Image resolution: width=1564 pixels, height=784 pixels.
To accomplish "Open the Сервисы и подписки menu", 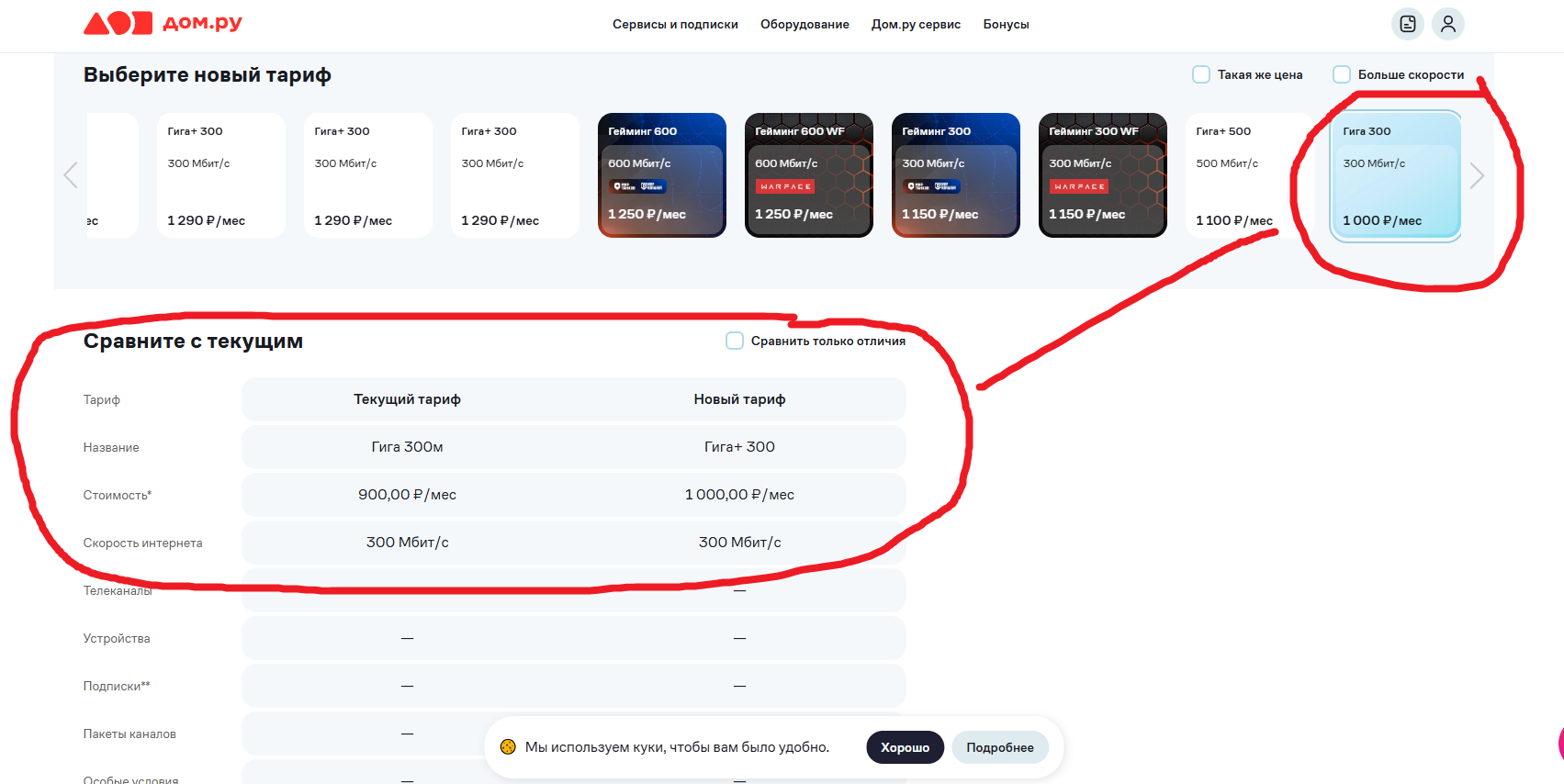I will coord(675,25).
